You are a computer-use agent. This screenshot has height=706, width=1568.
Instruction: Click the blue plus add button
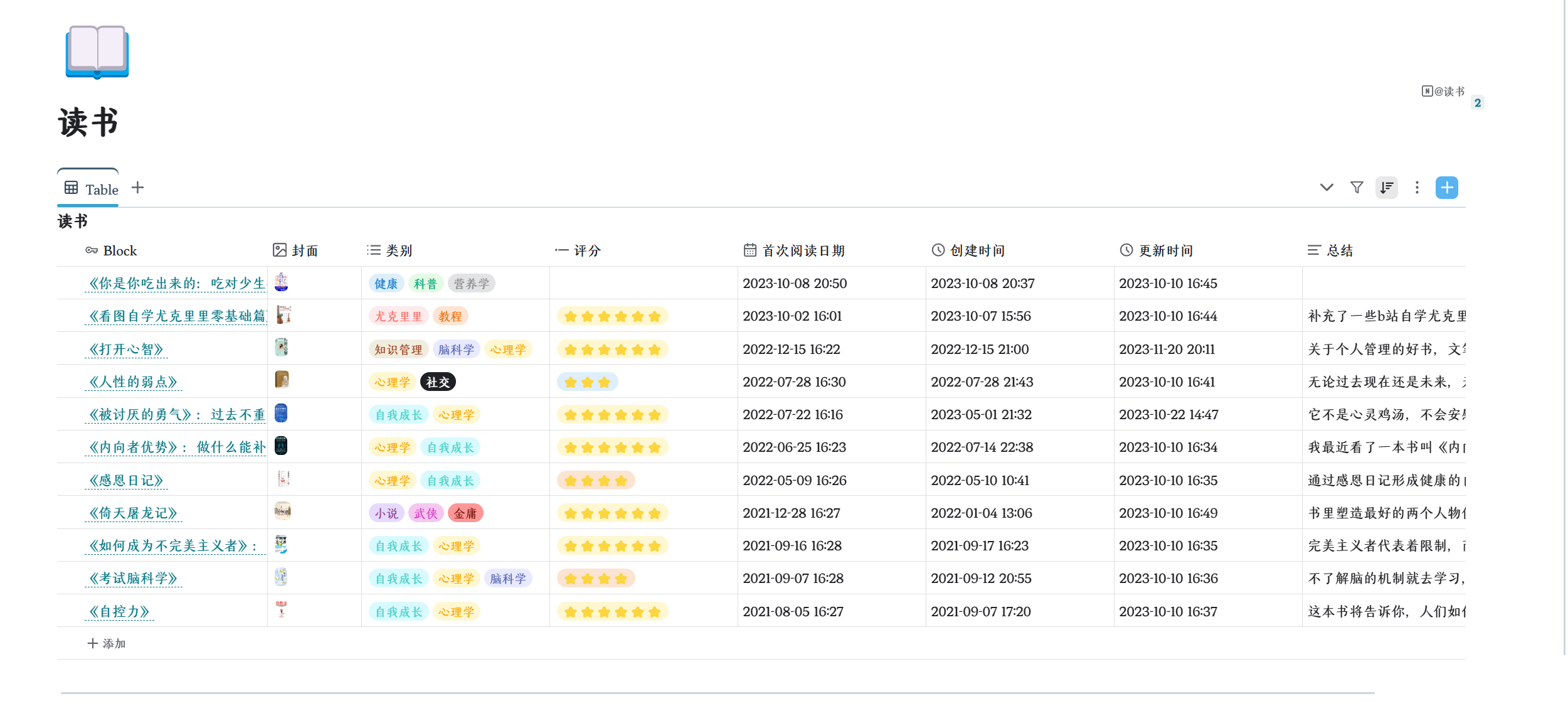[1446, 188]
